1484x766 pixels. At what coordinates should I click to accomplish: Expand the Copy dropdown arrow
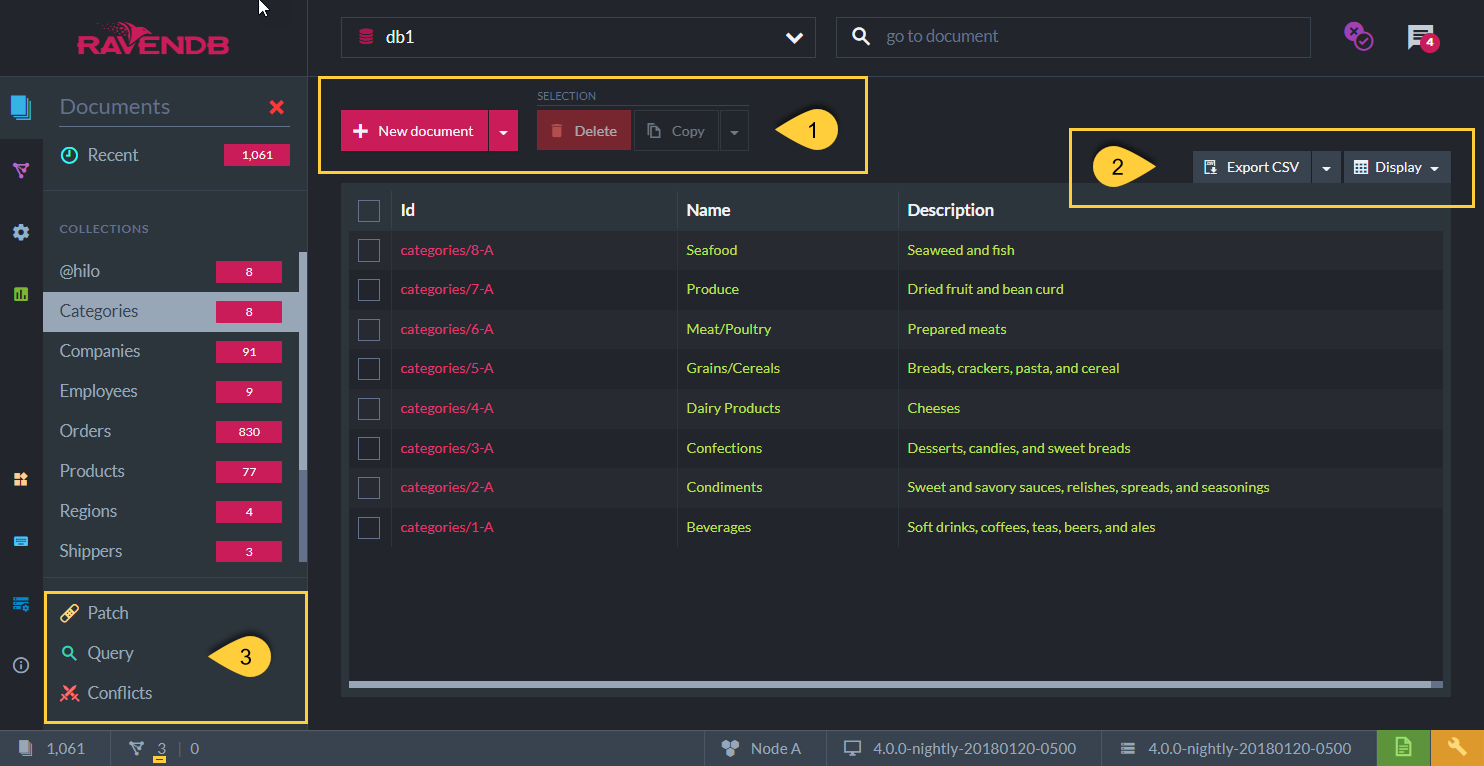[734, 131]
